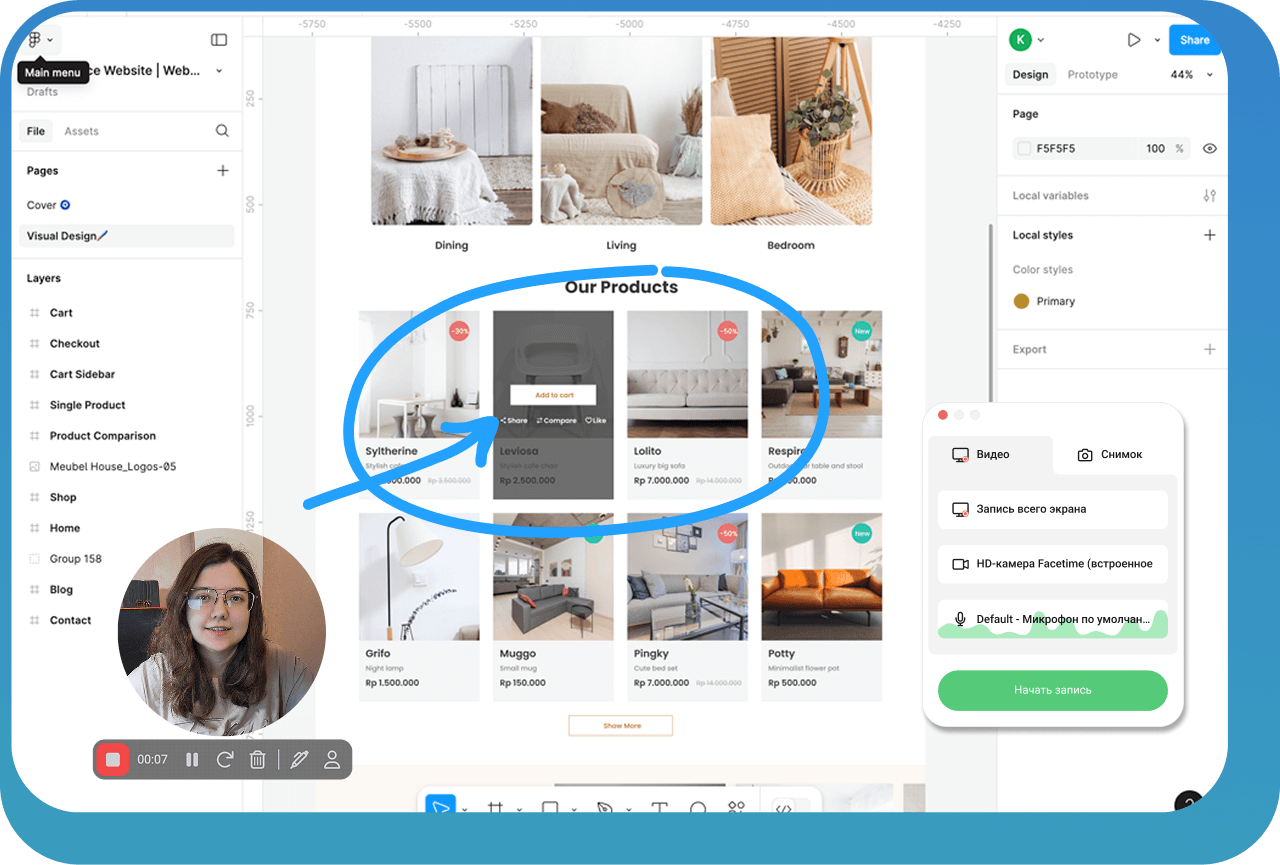Click Like on Leviosa card
Image resolution: width=1280 pixels, height=865 pixels.
pyautogui.click(x=596, y=421)
